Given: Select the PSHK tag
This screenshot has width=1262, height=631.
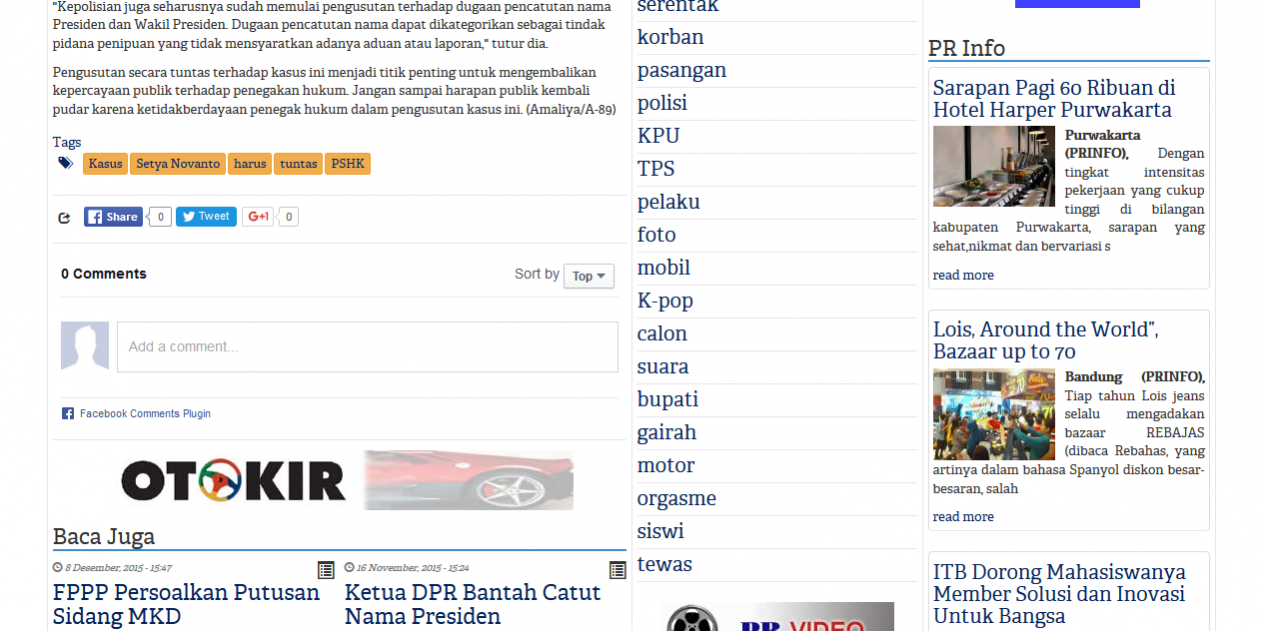Looking at the screenshot, I should click(347, 164).
